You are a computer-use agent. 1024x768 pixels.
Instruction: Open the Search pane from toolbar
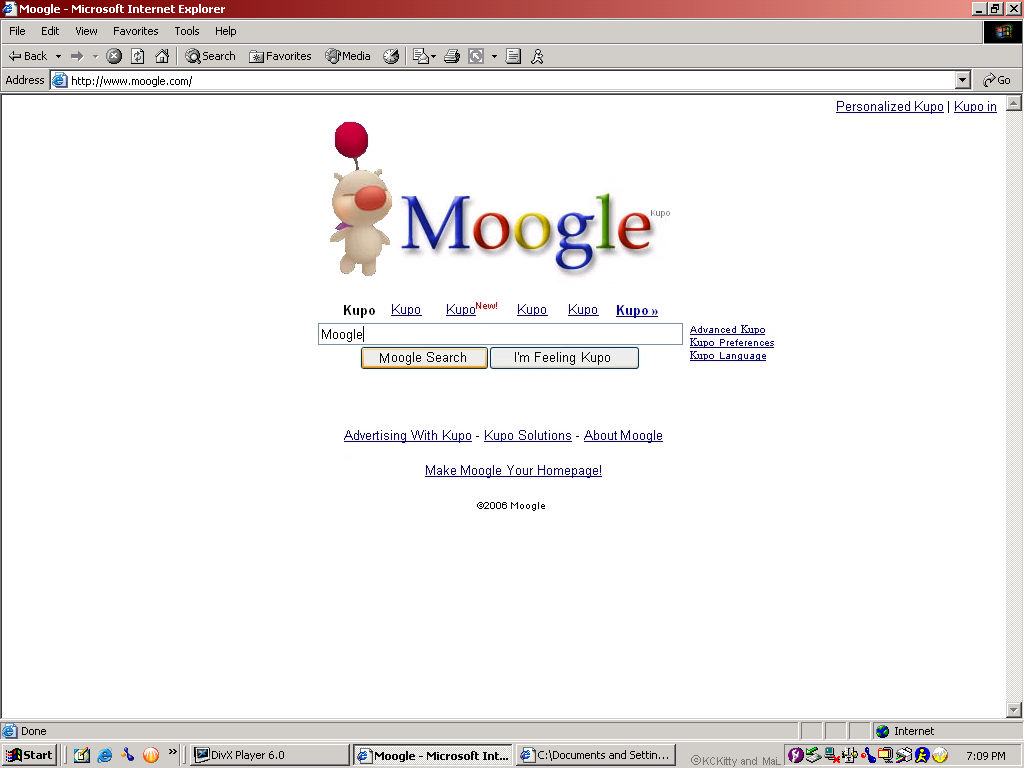(210, 56)
